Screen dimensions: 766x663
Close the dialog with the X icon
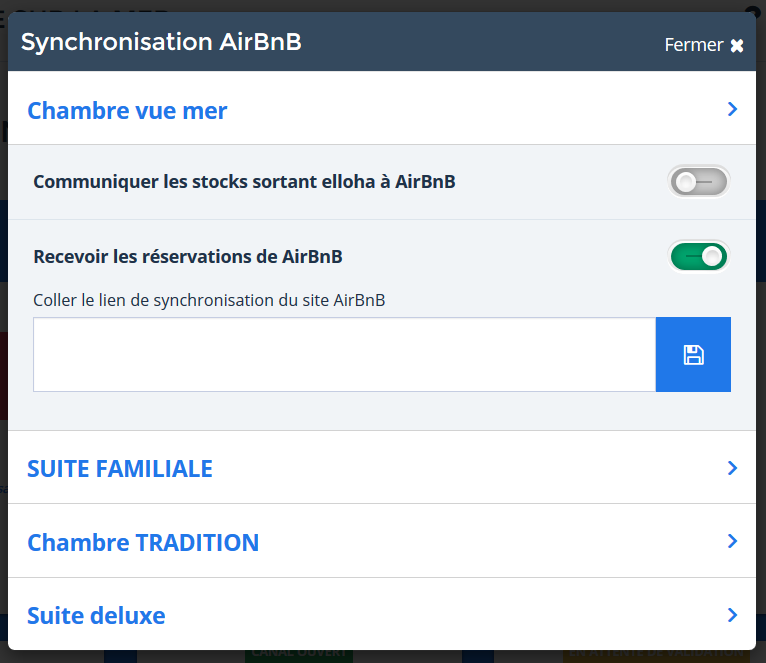click(737, 45)
